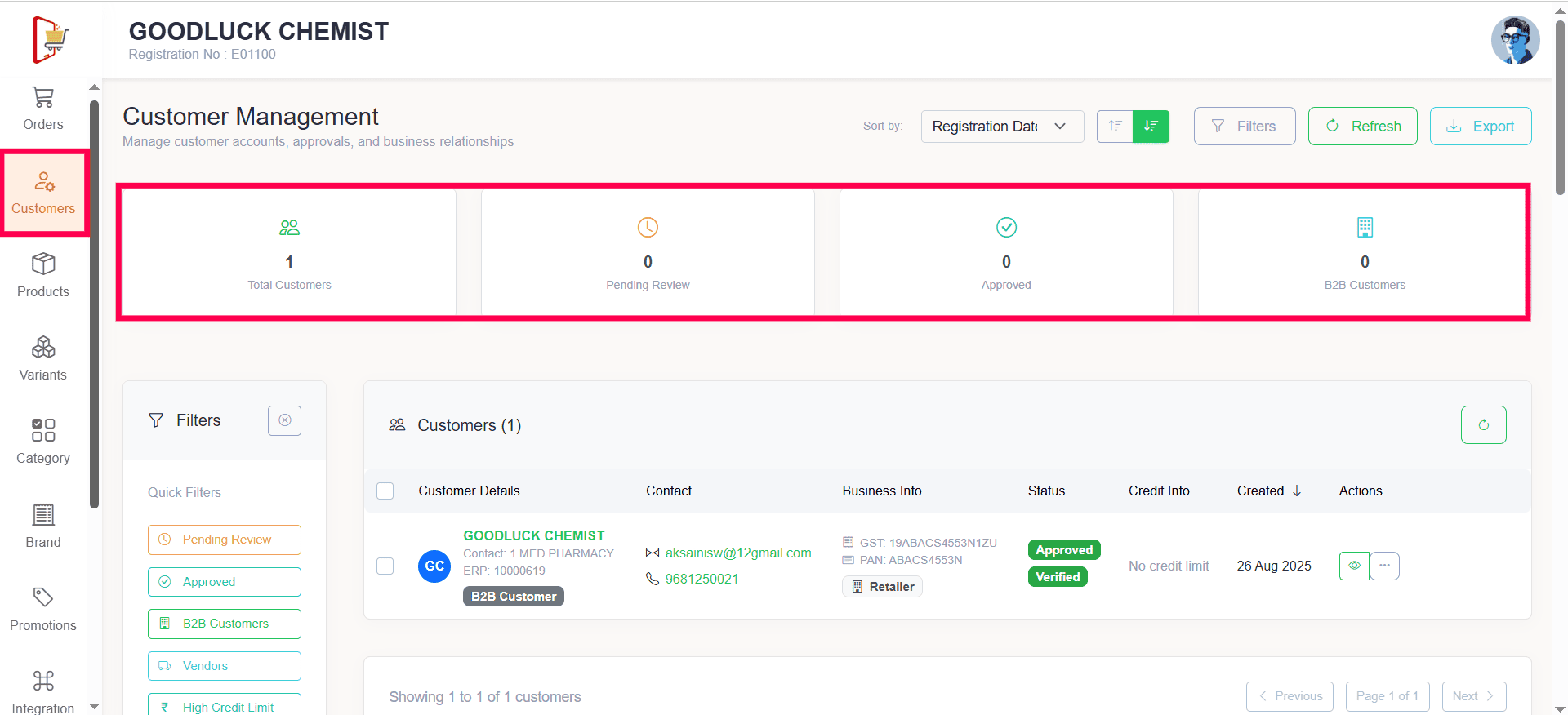Click the ascending sort order icon
This screenshot has width=1568, height=715.
[x=1115, y=127]
